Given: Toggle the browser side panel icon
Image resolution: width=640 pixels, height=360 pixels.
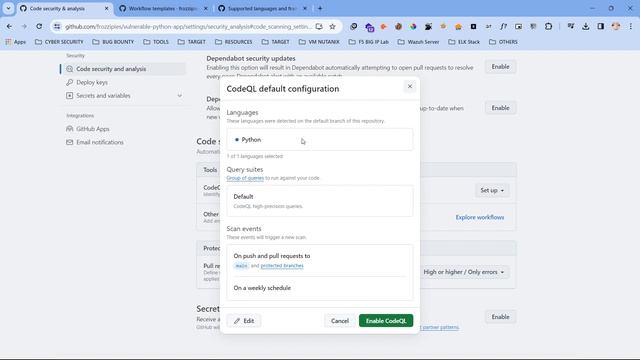Looking at the screenshot, I should (601, 27).
